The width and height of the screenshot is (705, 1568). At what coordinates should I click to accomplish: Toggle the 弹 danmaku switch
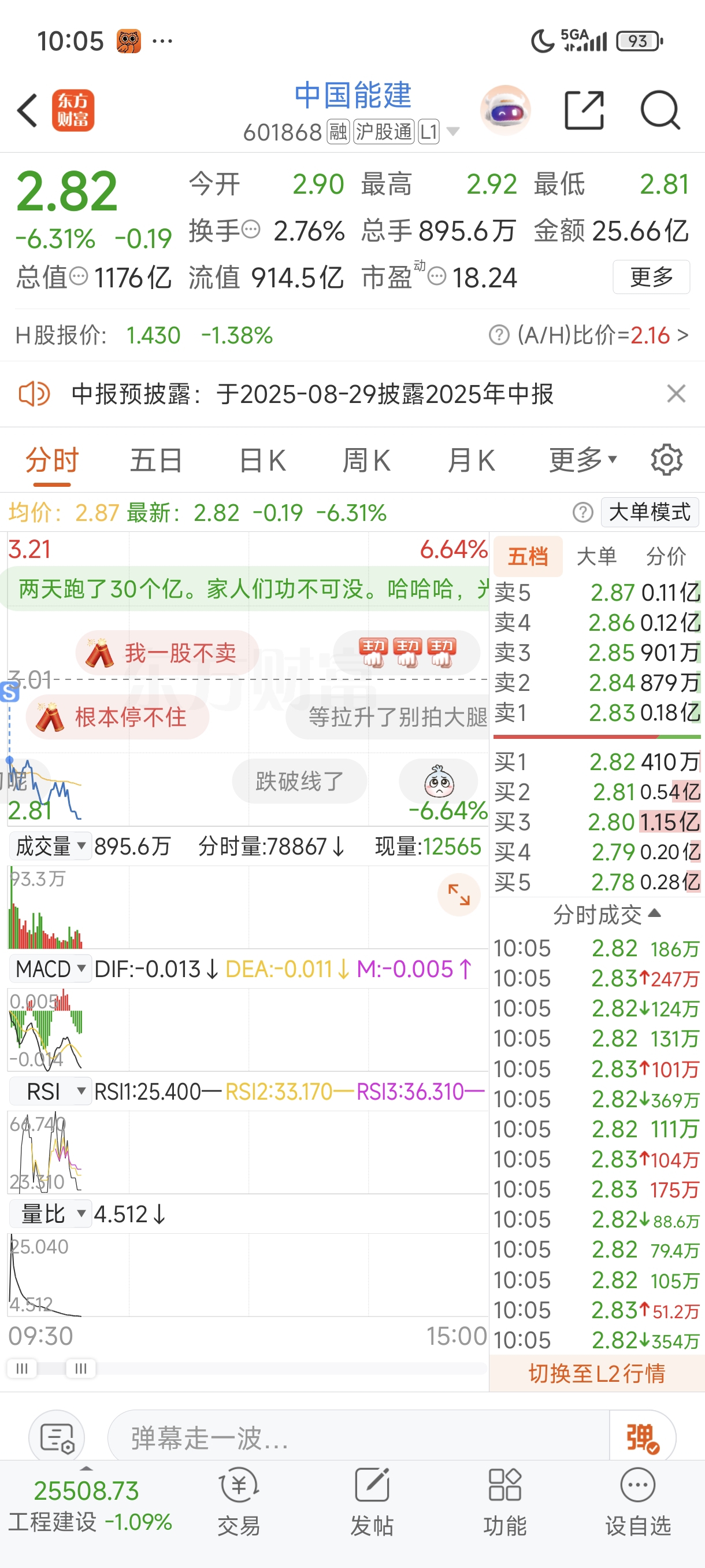643,1438
